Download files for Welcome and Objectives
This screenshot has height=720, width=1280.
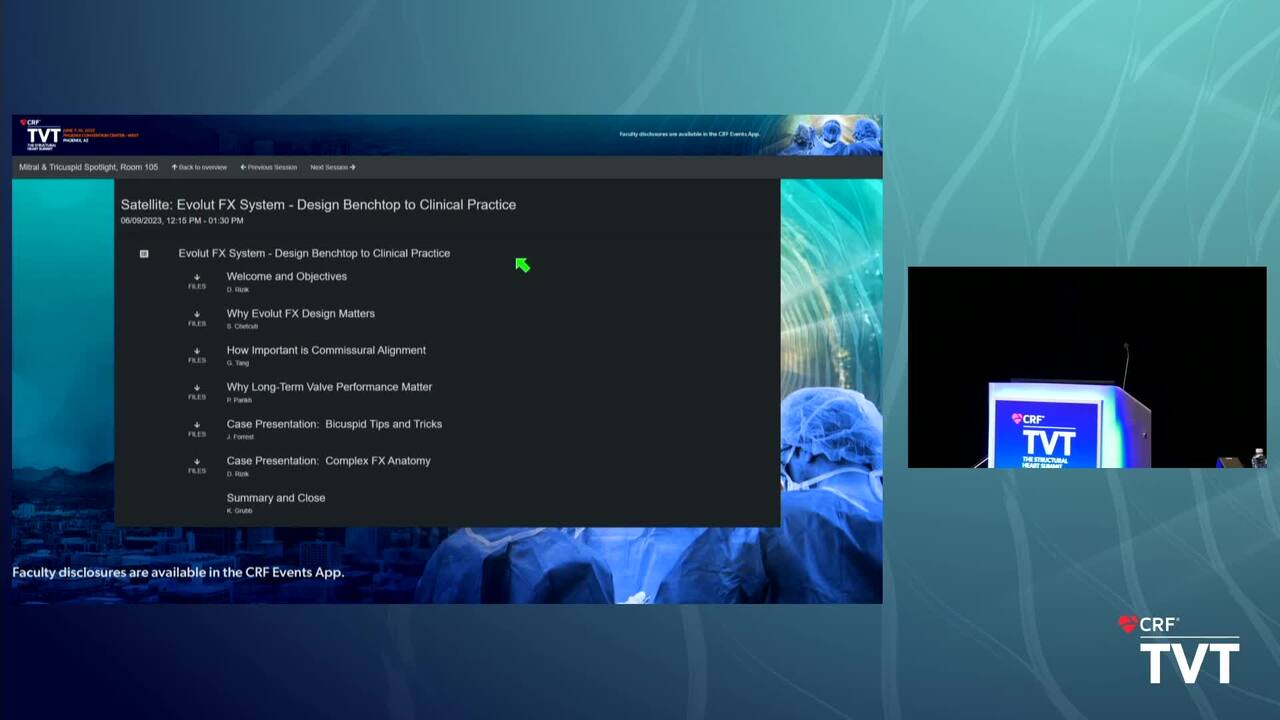(197, 281)
